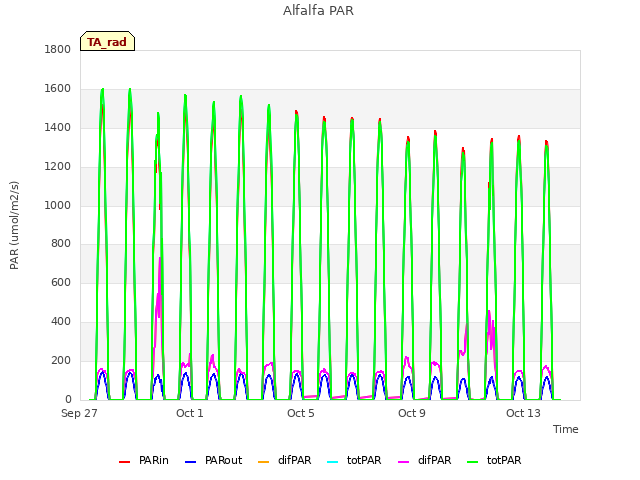The width and height of the screenshot is (640, 480).
Task: Click the Sep 27 x-axis tick label
Action: pos(79,413)
